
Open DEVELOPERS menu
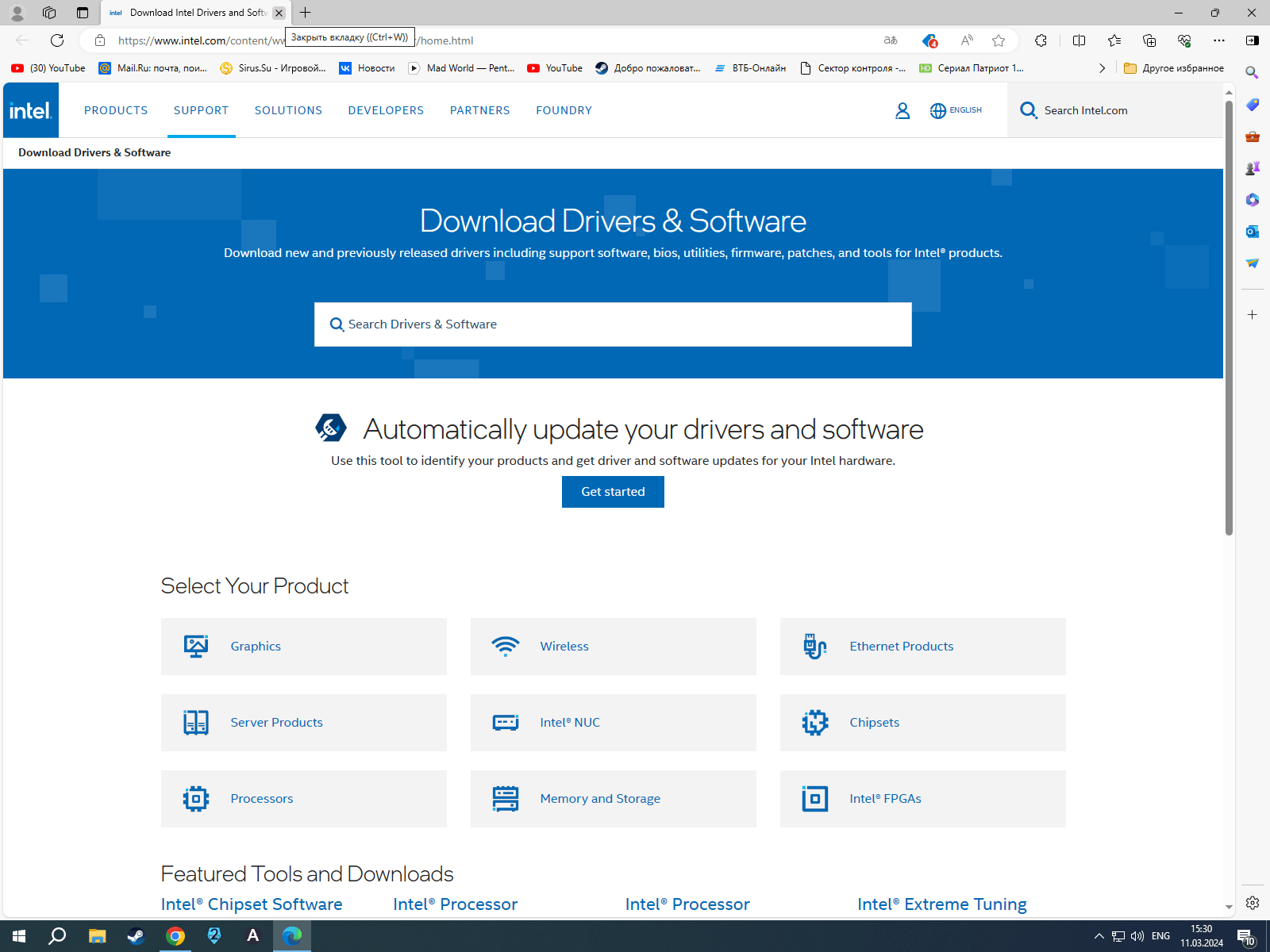(x=387, y=110)
